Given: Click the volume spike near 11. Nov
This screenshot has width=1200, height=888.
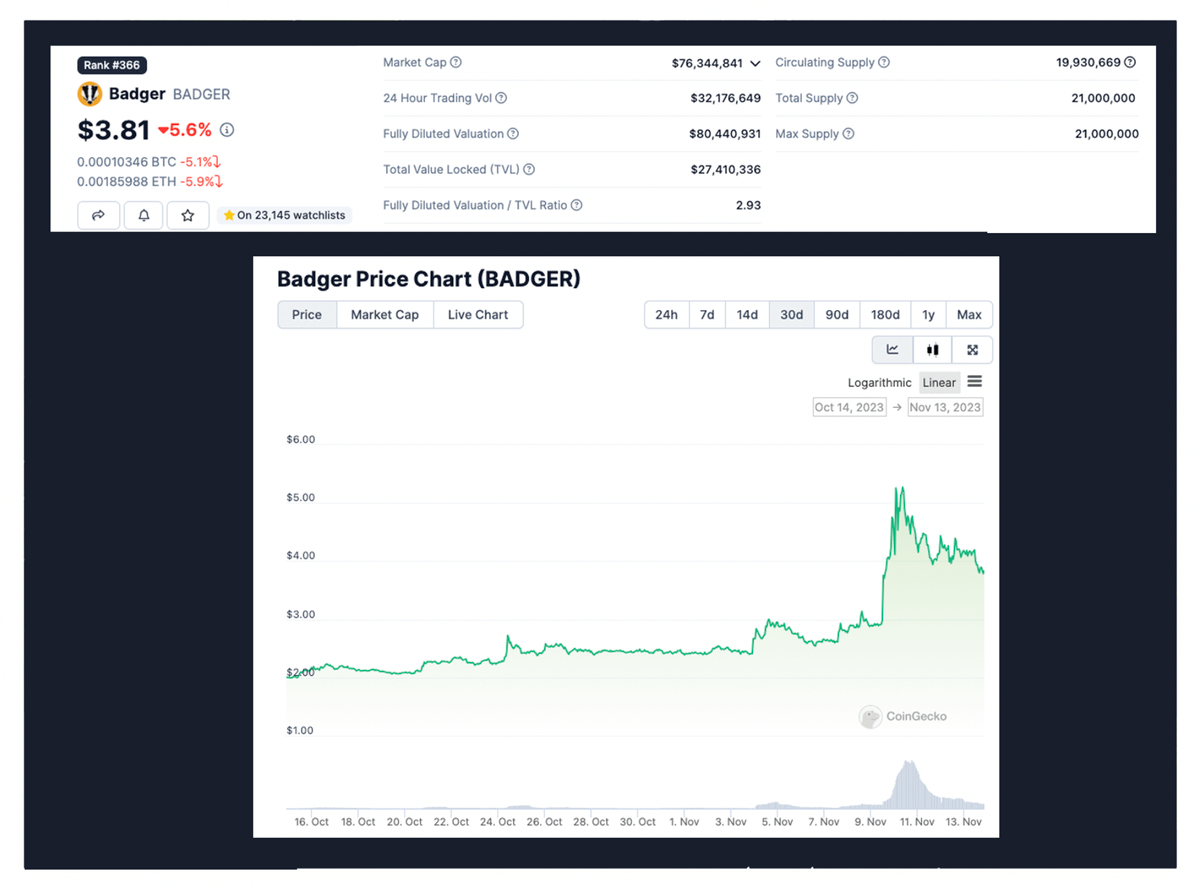Looking at the screenshot, I should tap(907, 783).
